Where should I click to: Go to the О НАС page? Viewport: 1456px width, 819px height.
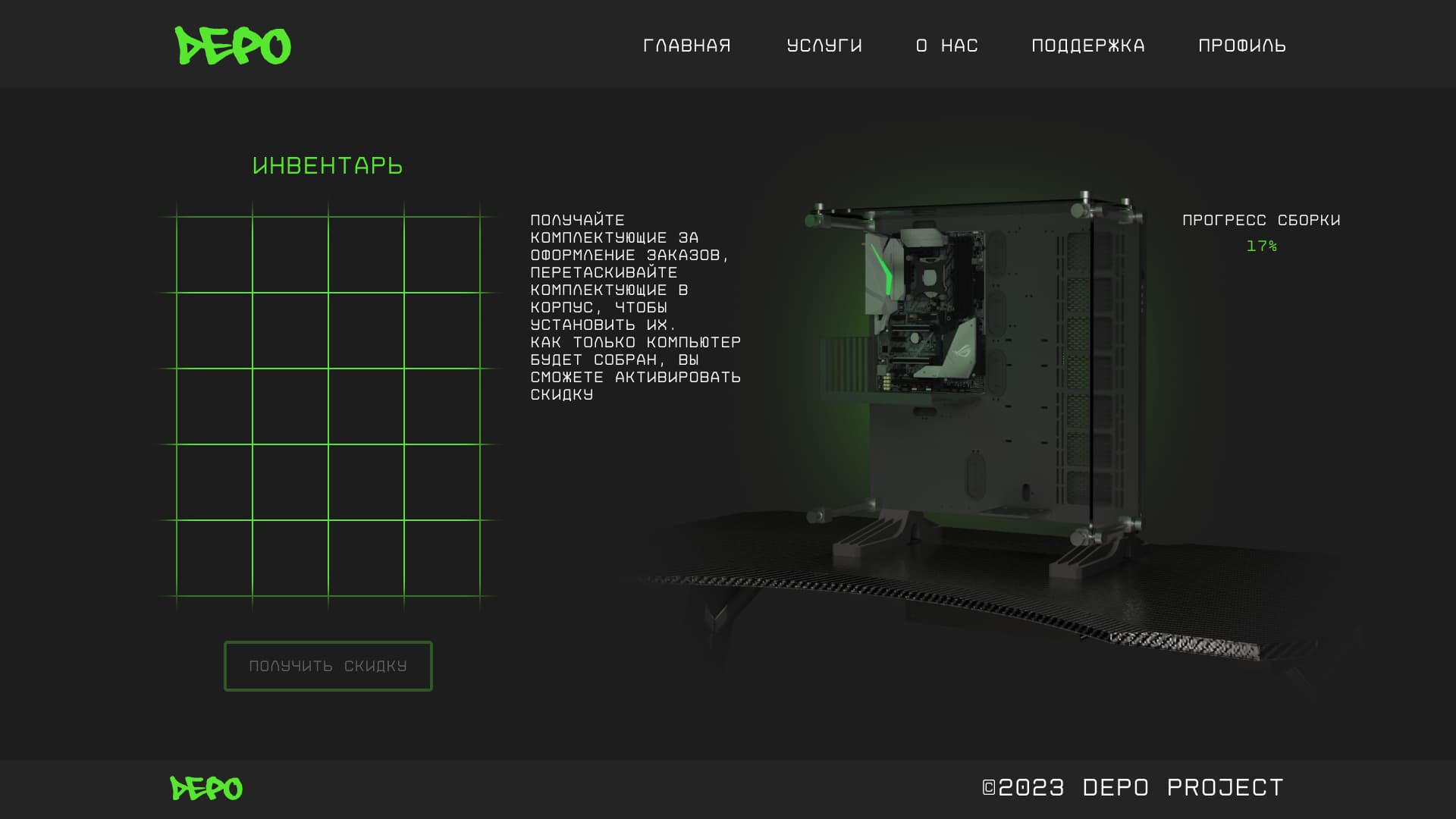(x=946, y=45)
